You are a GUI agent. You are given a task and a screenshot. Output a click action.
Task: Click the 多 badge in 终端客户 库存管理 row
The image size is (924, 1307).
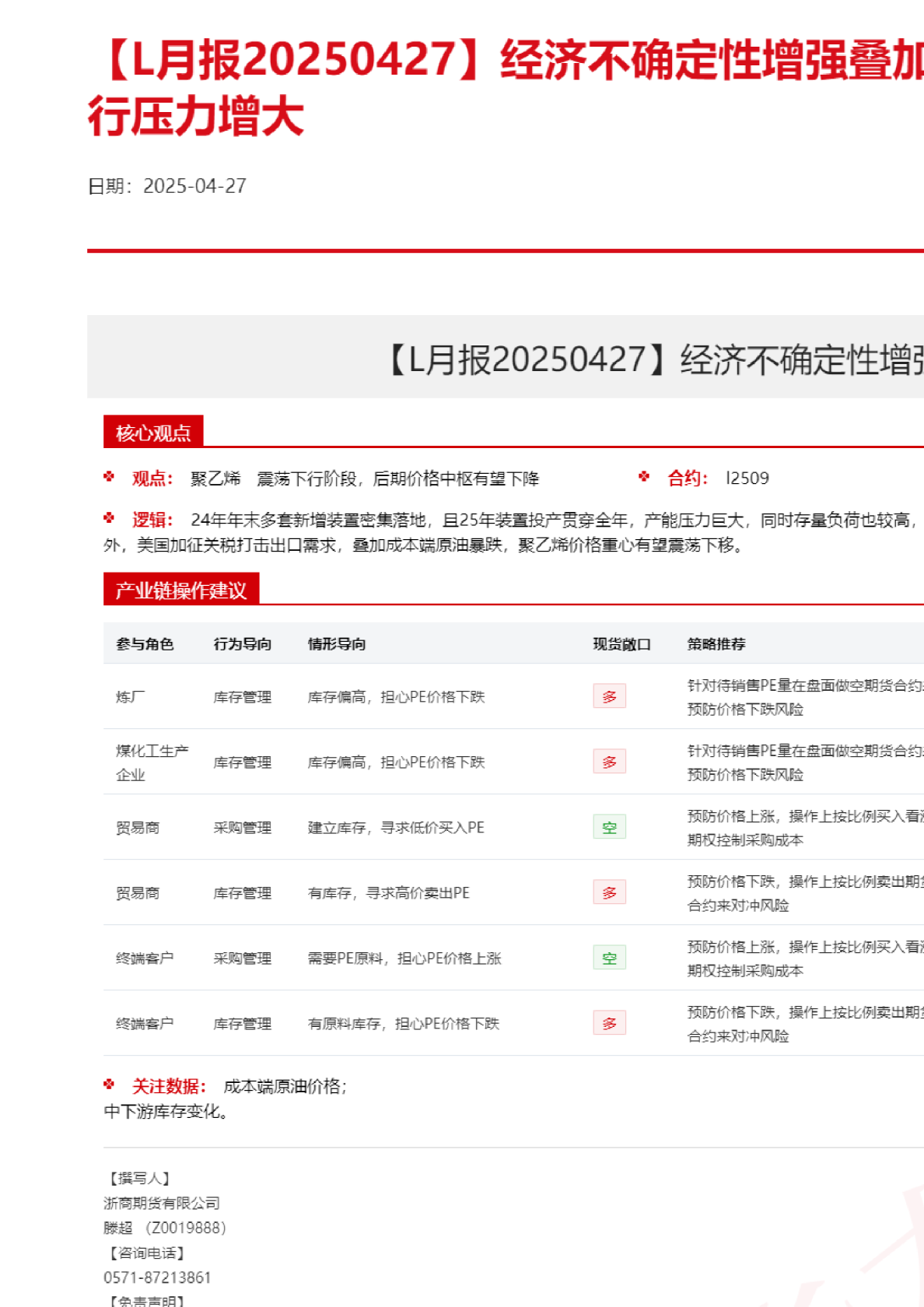(609, 1023)
